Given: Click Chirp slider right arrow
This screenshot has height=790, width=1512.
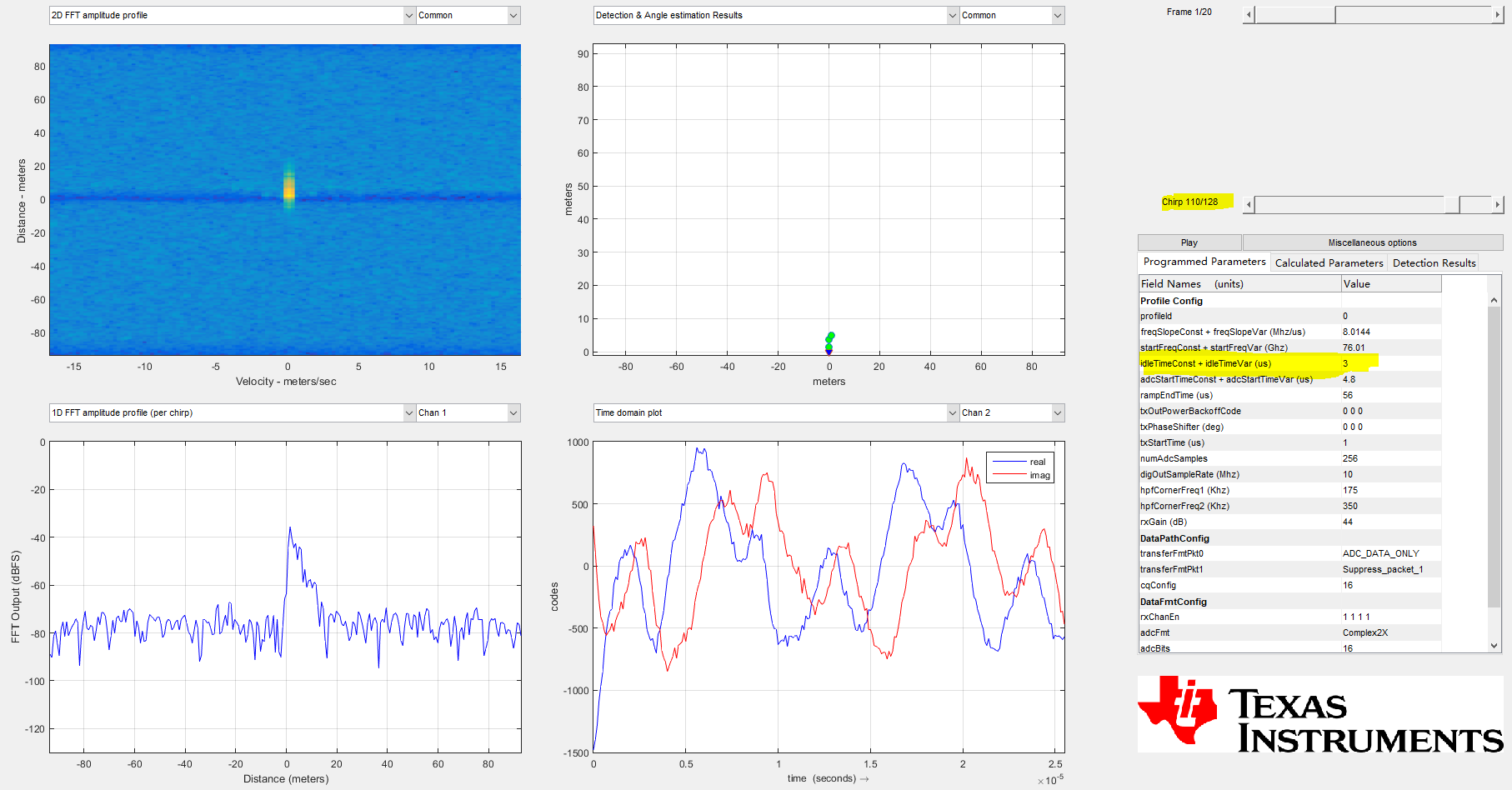Looking at the screenshot, I should (1498, 204).
